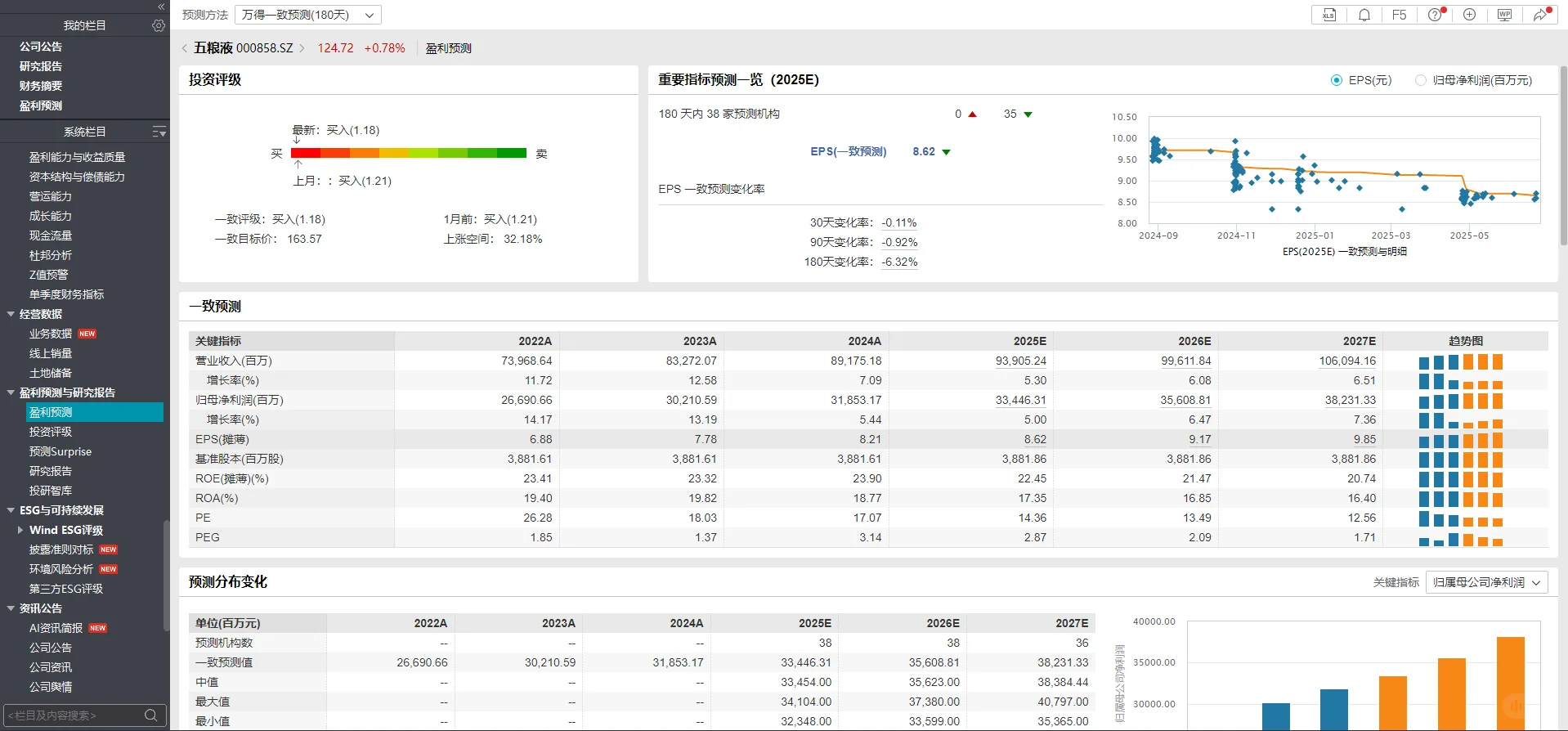Open 我的栏目 settings gear
The image size is (1568, 731).
[159, 25]
